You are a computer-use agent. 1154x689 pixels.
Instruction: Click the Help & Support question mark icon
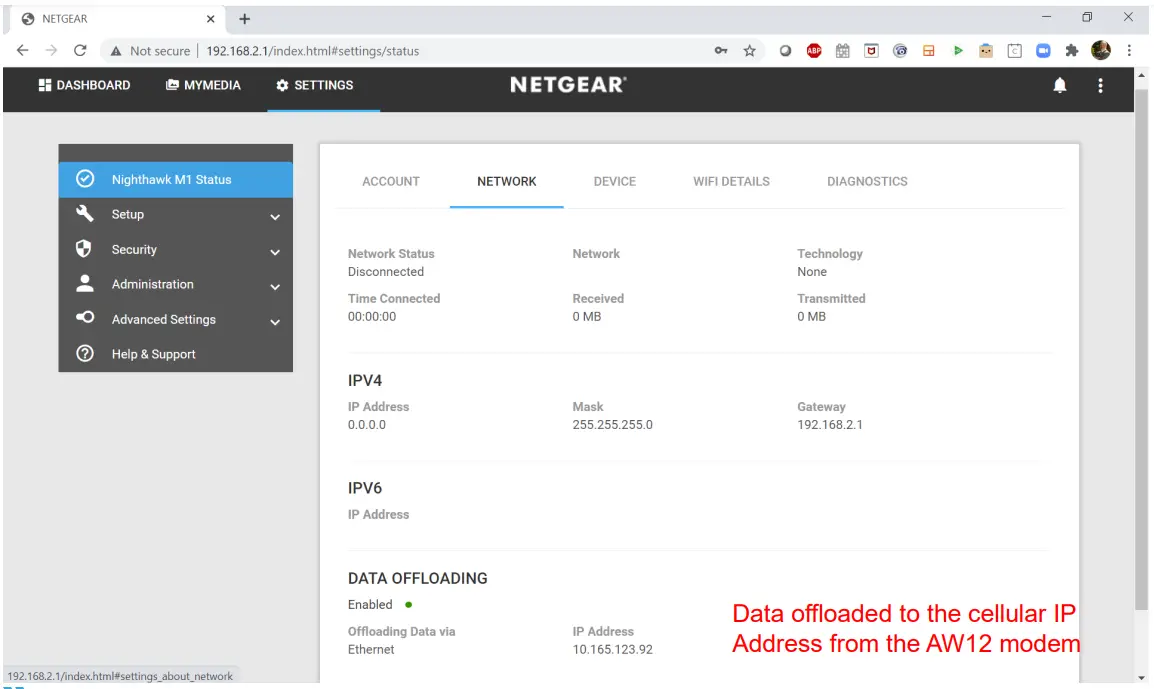coord(86,353)
